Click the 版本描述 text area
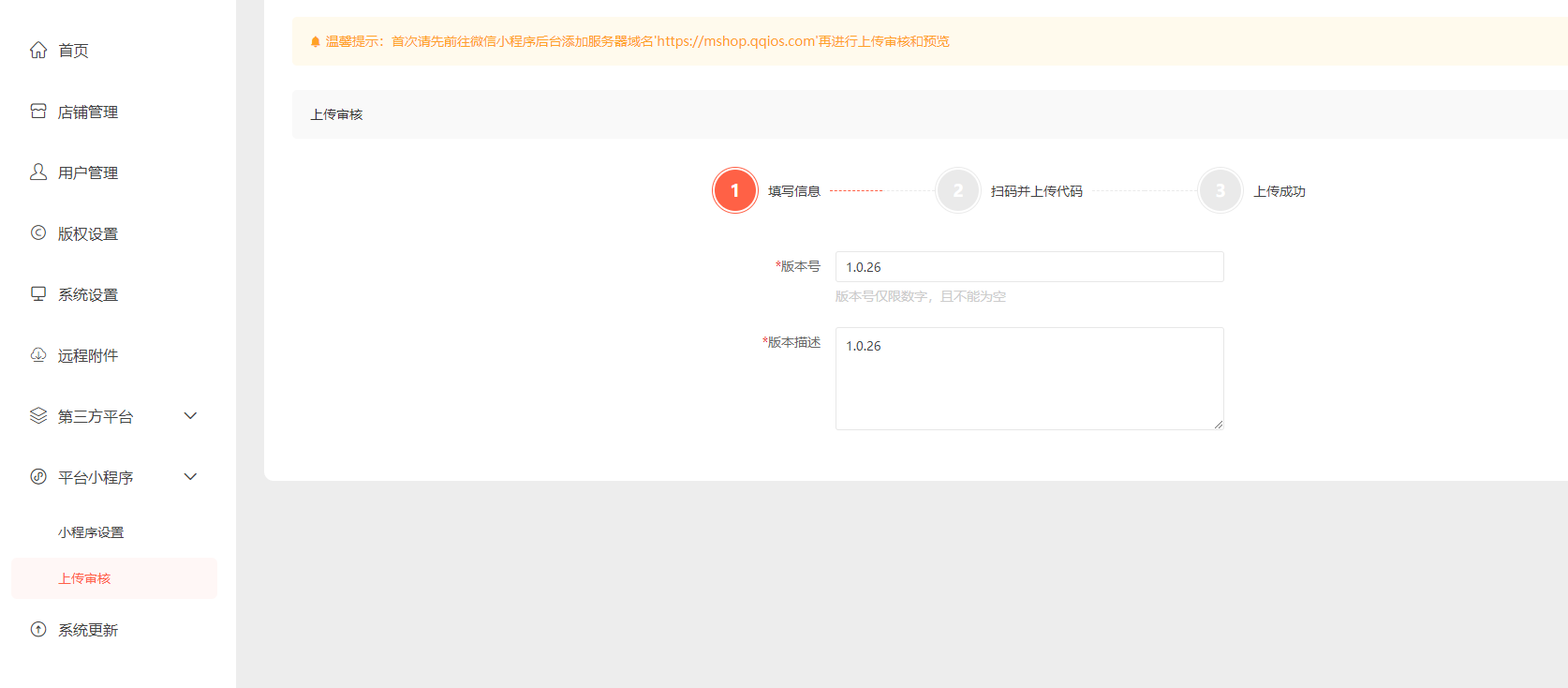This screenshot has height=688, width=1568. tap(1029, 379)
